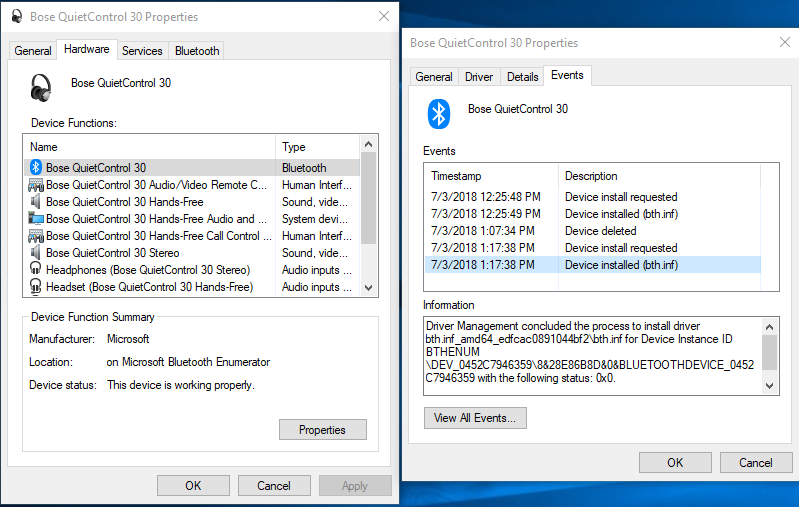Select event '7/3/2018 1:07:34 PM' Device deleted
The height and width of the screenshot is (507, 799).
(593, 231)
